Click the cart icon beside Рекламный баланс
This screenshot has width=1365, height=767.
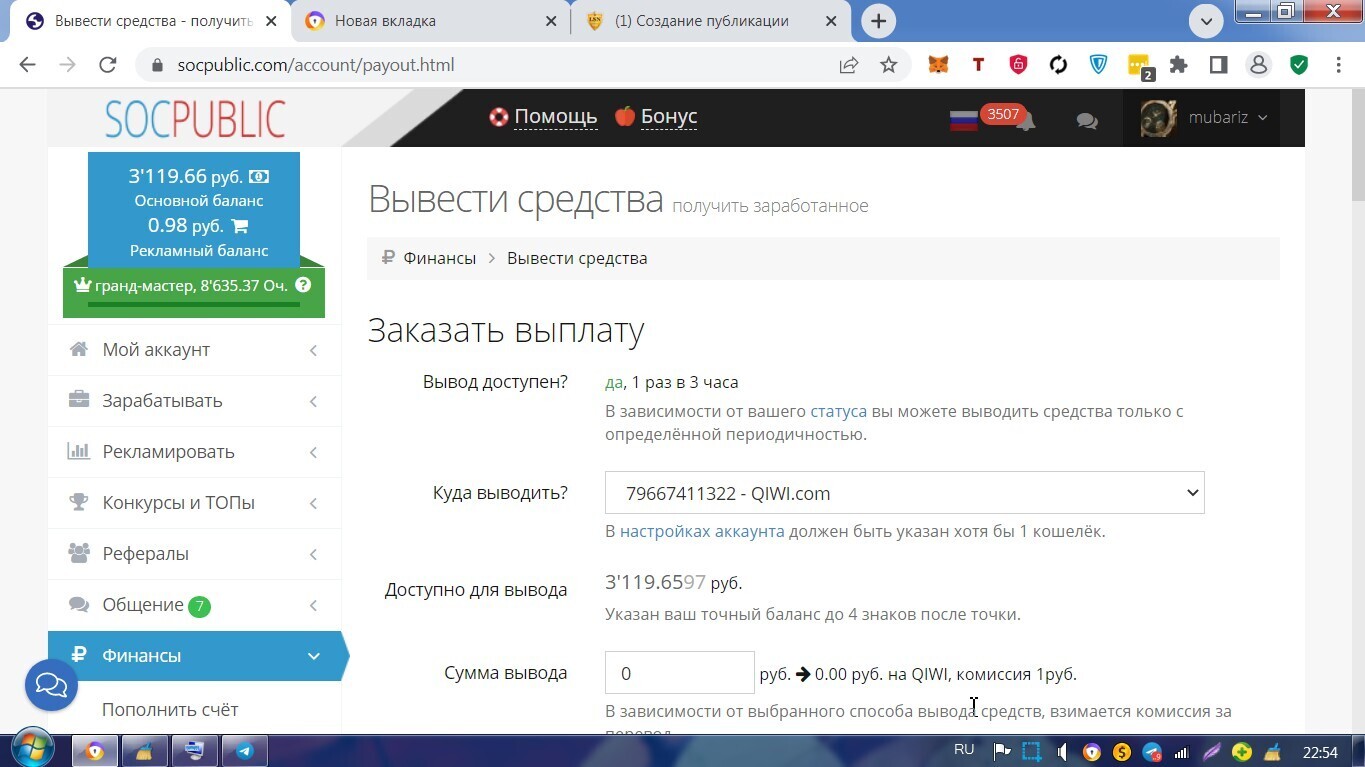[238, 226]
